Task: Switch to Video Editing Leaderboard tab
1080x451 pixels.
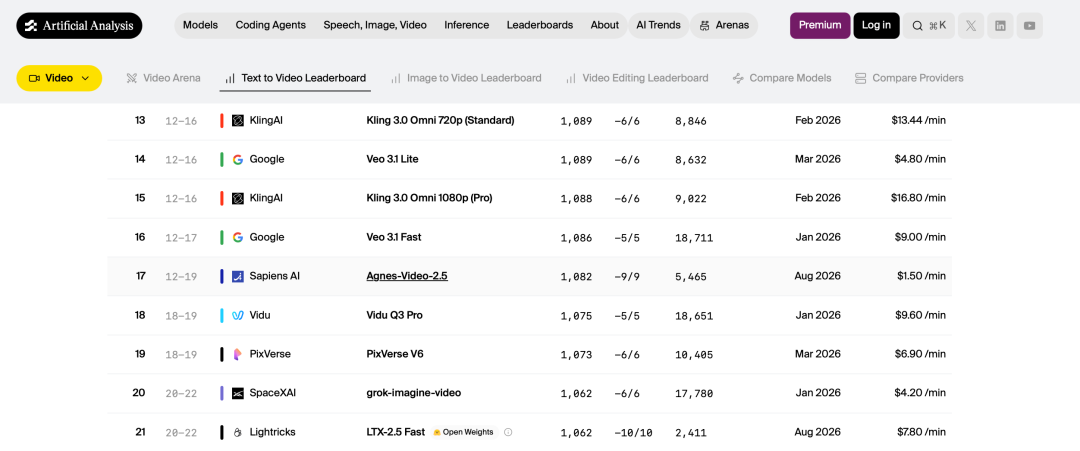Action: click(x=637, y=78)
